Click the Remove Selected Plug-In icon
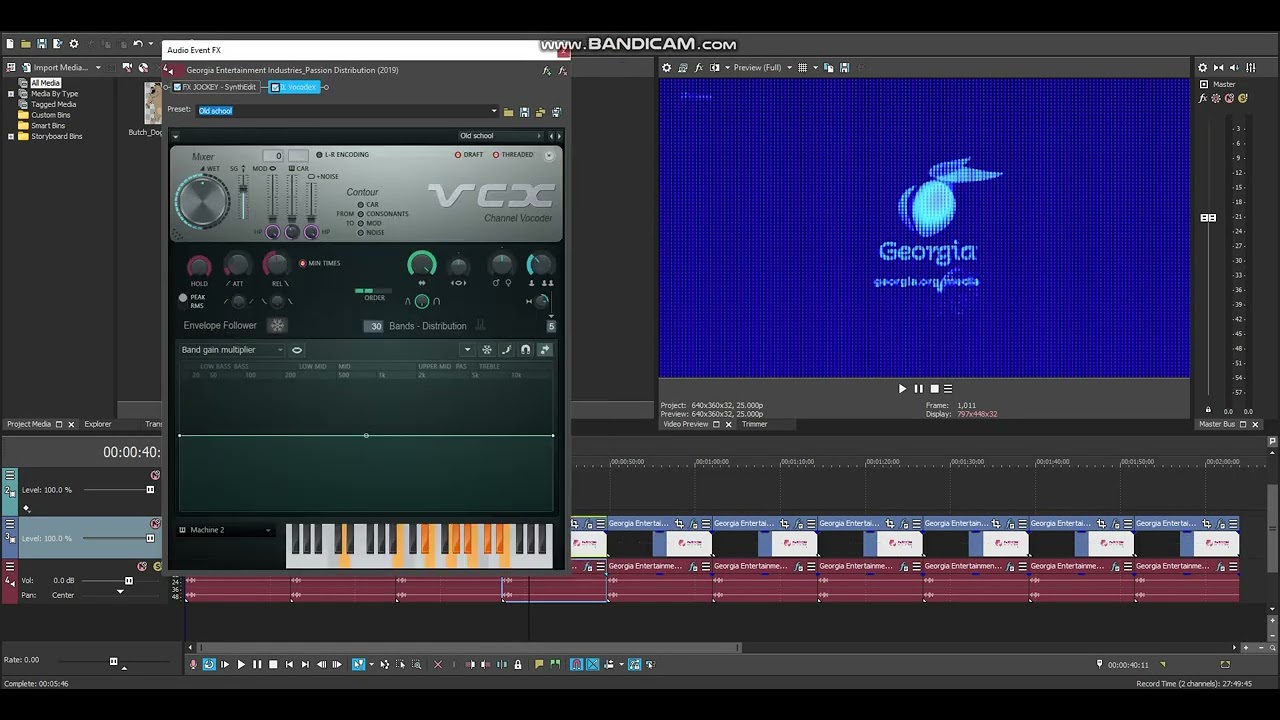 point(563,71)
